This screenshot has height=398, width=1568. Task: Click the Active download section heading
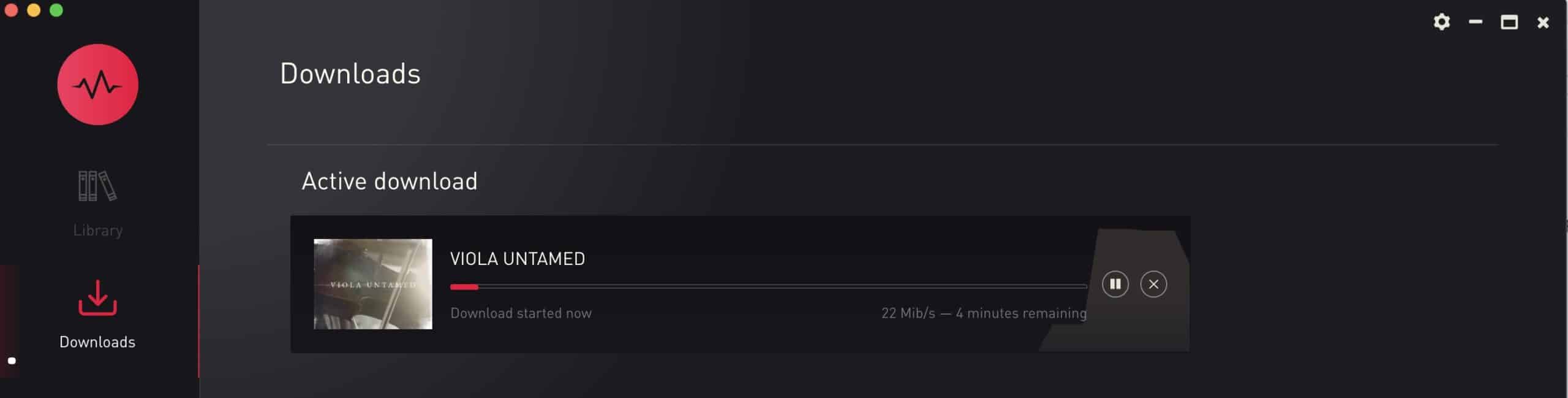[x=390, y=182]
